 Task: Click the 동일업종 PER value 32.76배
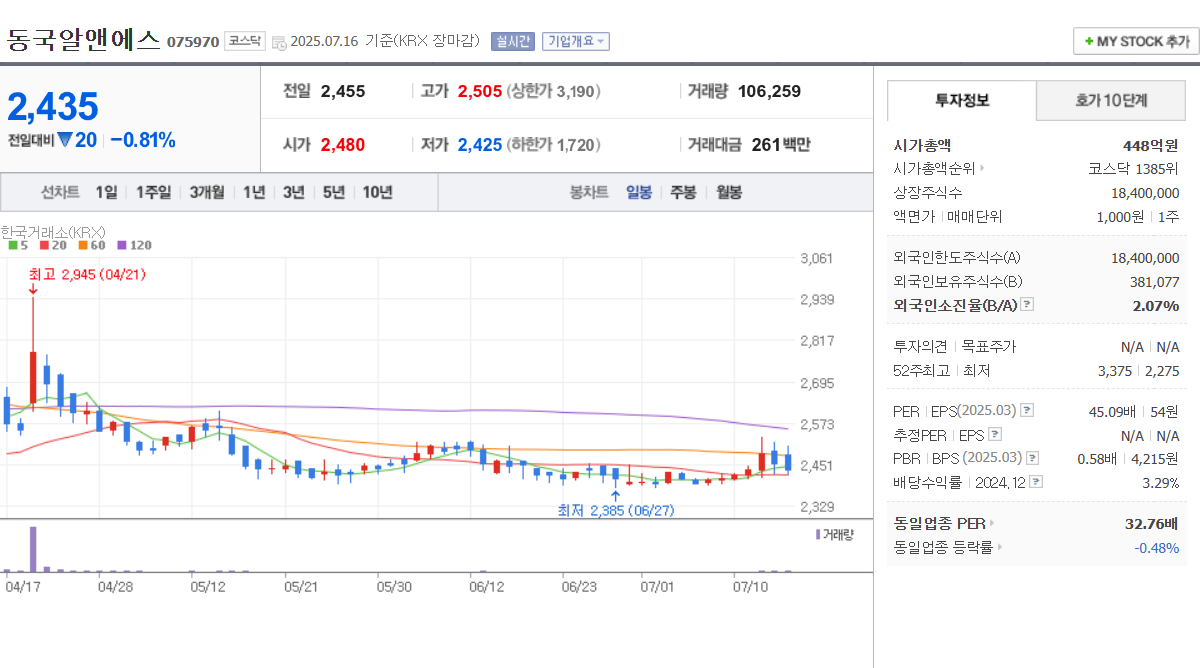[1151, 523]
